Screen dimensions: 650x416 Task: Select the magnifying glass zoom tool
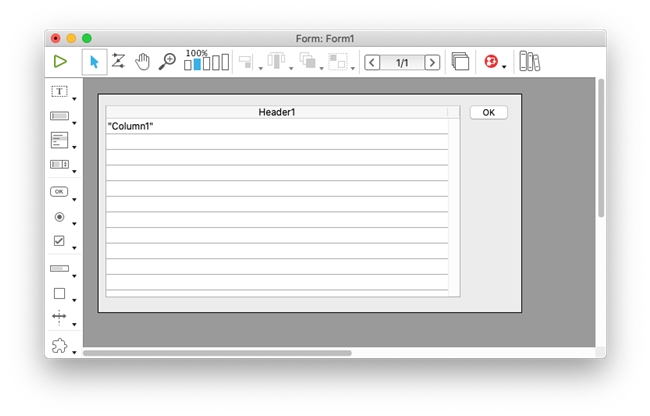167,62
